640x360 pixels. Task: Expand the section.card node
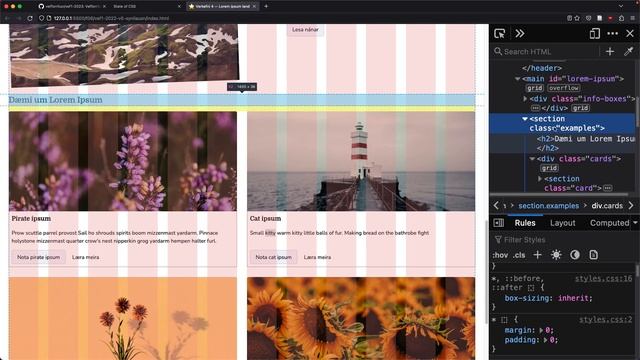pyautogui.click(x=540, y=179)
